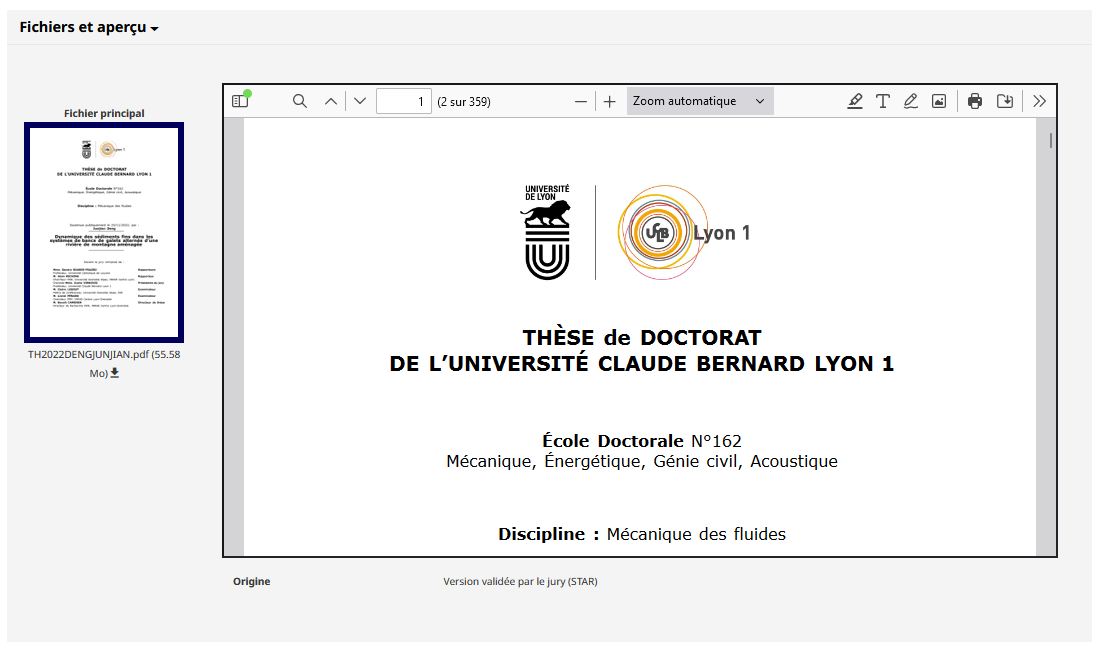Select the highlight annotation tool
Viewport: 1101px width, 646px height.
tap(855, 101)
